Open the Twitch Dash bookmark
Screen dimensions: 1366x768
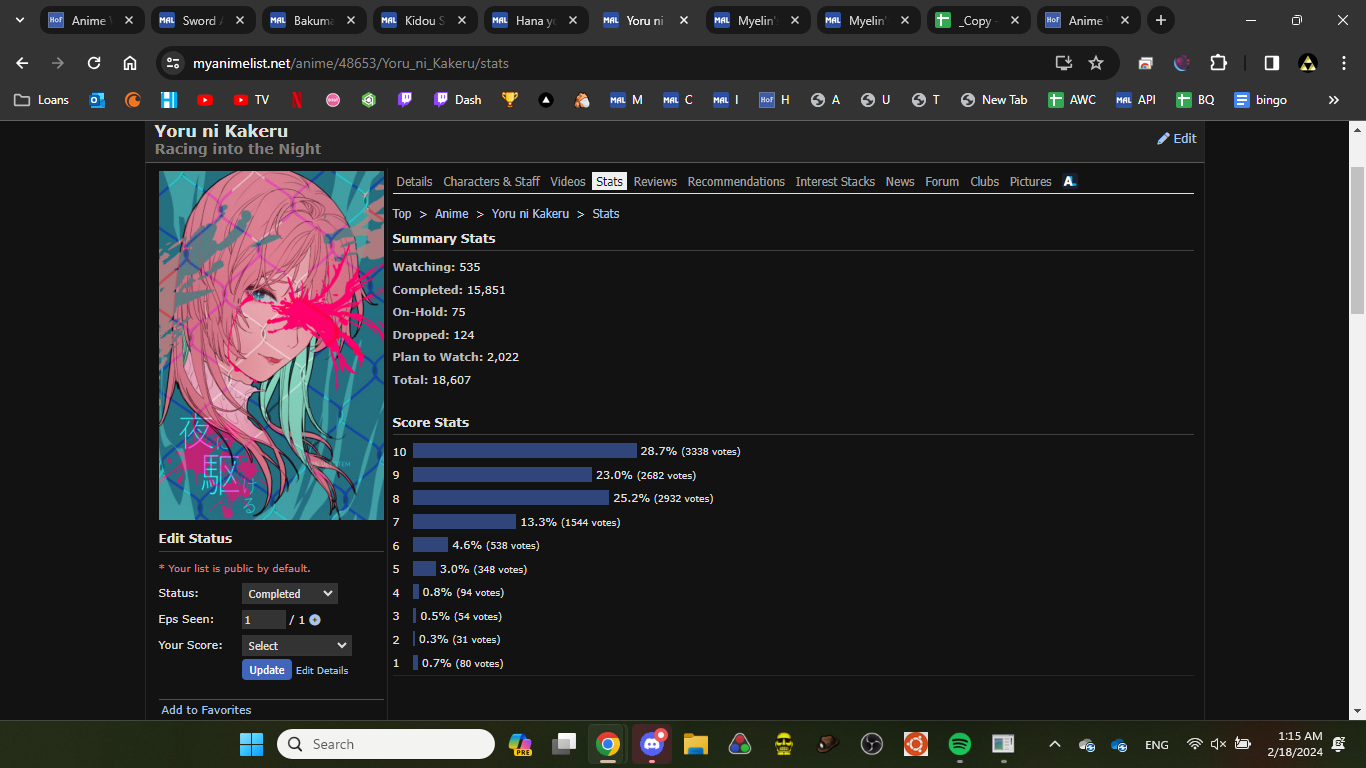(457, 100)
